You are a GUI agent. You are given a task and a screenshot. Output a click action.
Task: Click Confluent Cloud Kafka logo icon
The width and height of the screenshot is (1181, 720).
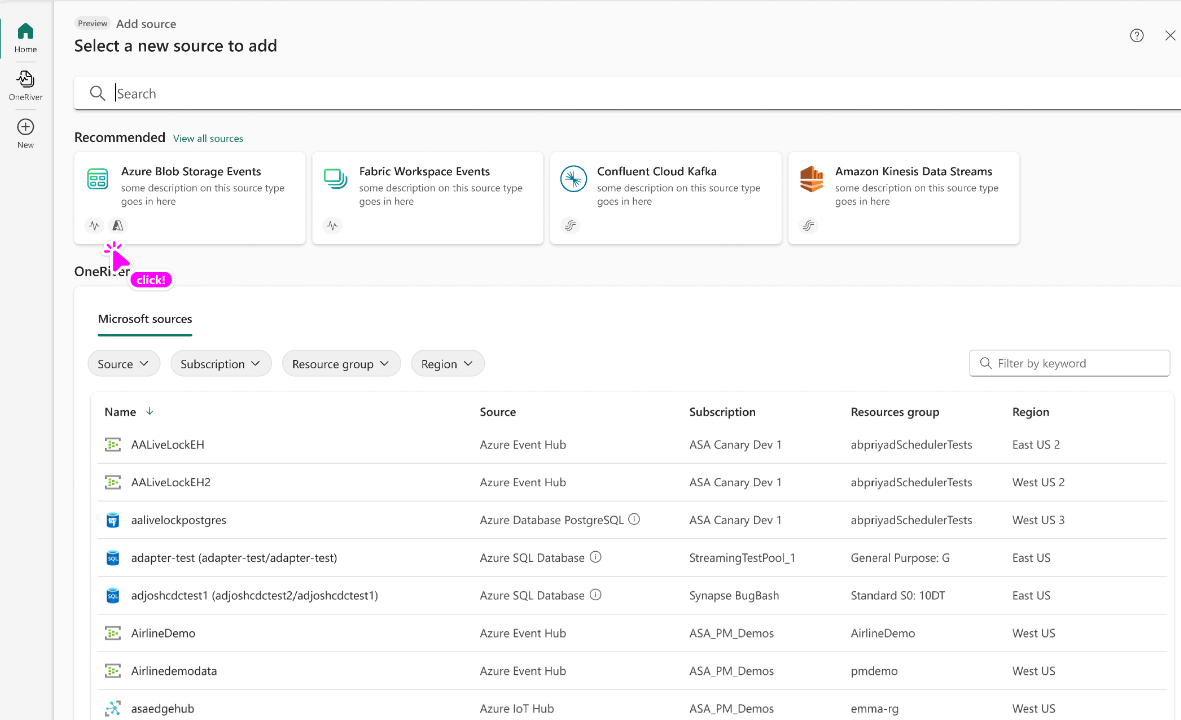click(x=573, y=178)
